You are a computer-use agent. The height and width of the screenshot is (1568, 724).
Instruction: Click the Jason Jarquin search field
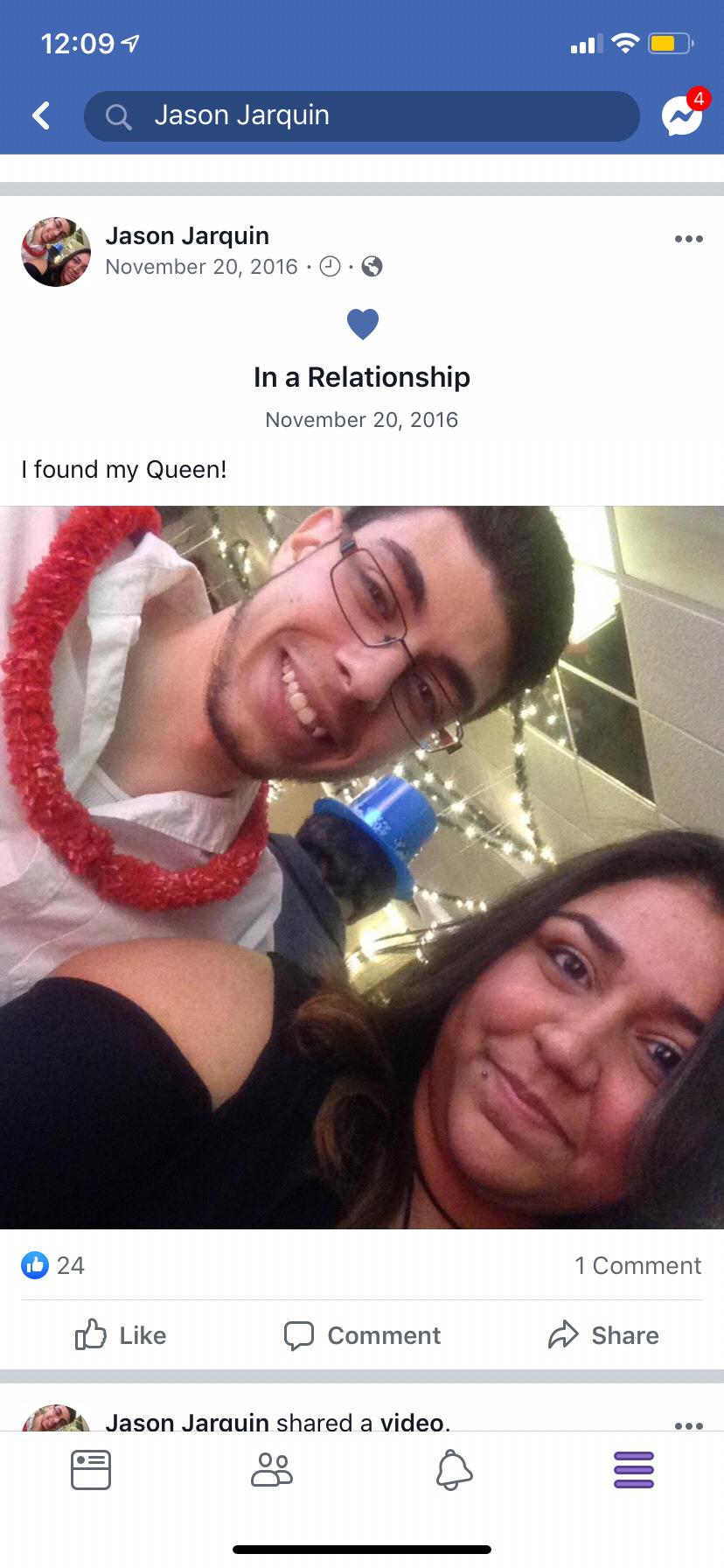coord(362,115)
